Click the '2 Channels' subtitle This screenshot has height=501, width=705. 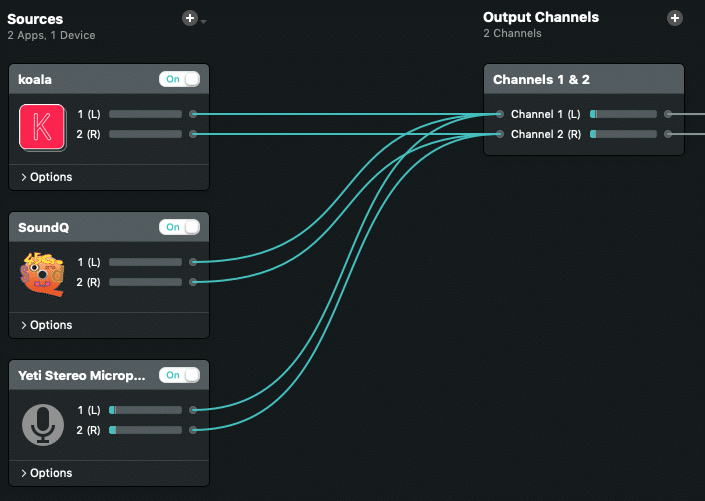pyautogui.click(x=512, y=33)
